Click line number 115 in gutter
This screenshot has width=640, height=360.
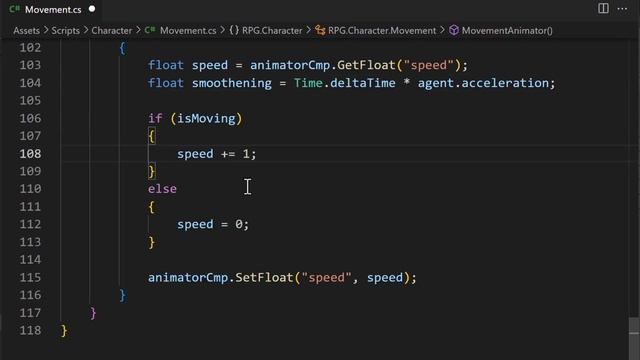click(x=30, y=278)
